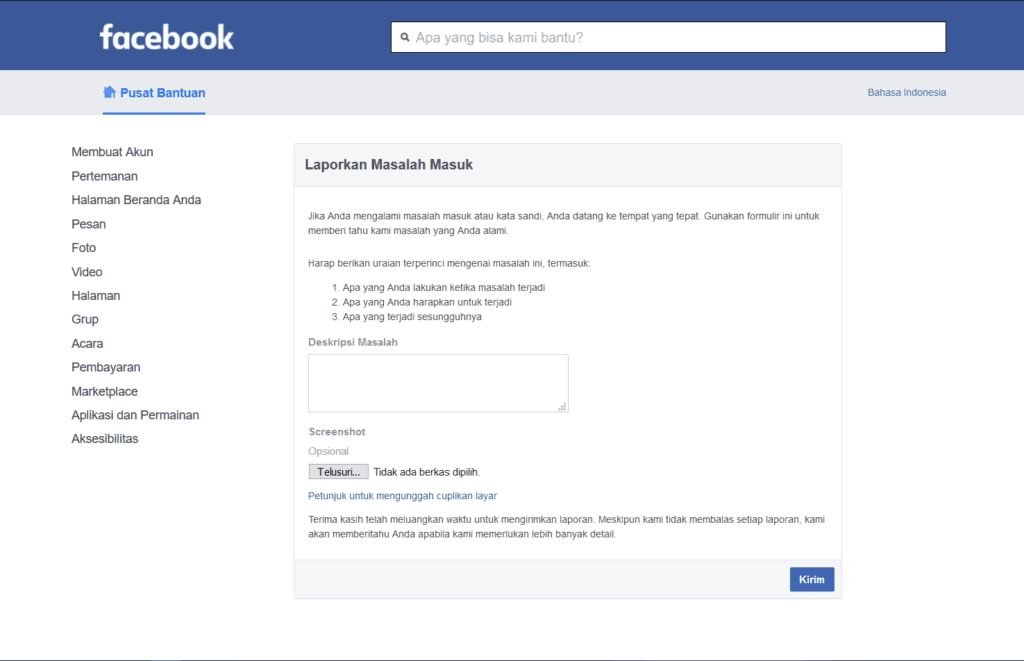Open the screenshot upload instructions link
The image size is (1024, 661).
[x=402, y=496]
